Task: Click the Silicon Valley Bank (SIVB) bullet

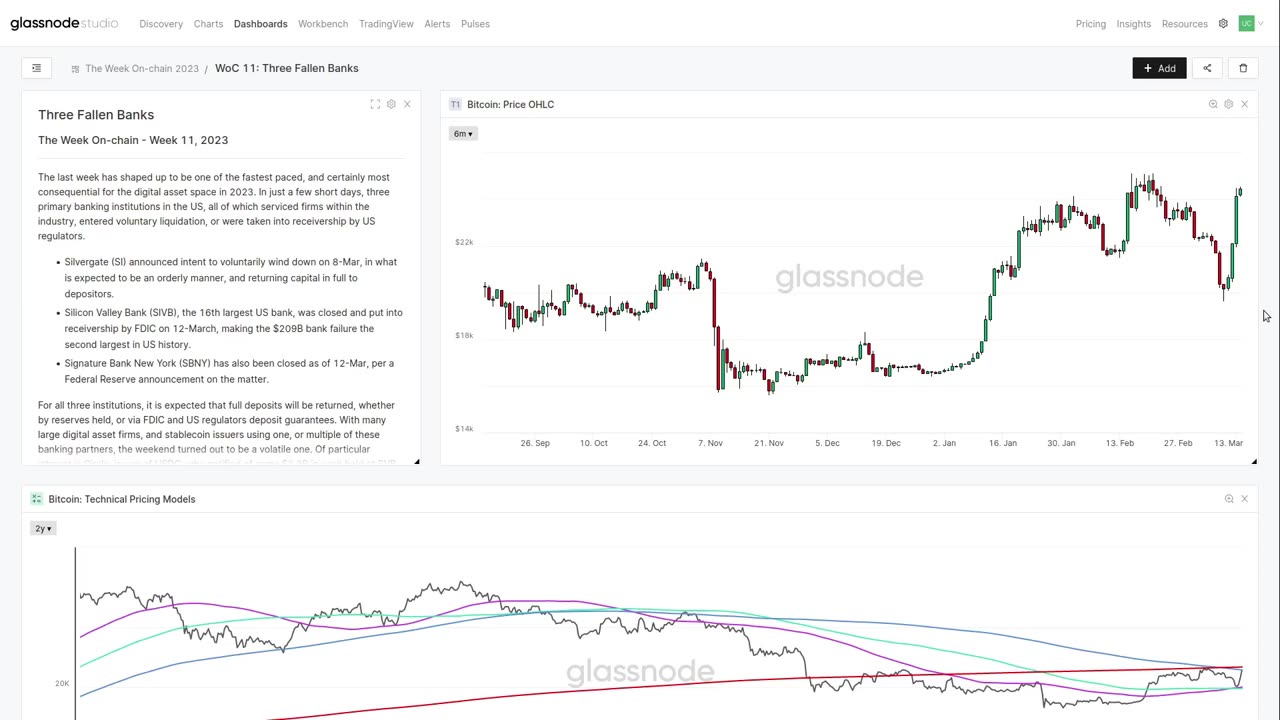Action: point(234,328)
